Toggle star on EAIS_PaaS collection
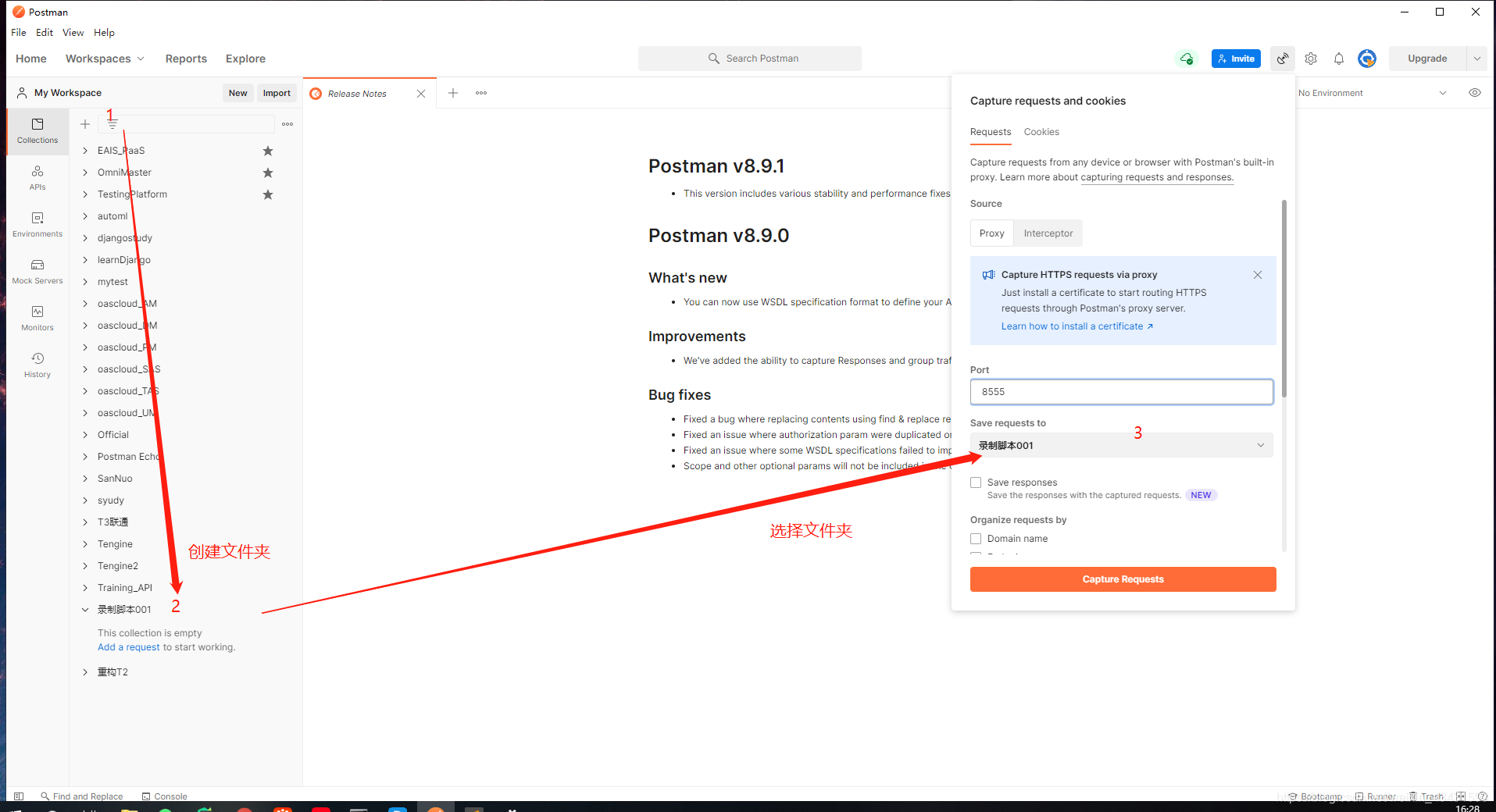The height and width of the screenshot is (812, 1496). (268, 151)
